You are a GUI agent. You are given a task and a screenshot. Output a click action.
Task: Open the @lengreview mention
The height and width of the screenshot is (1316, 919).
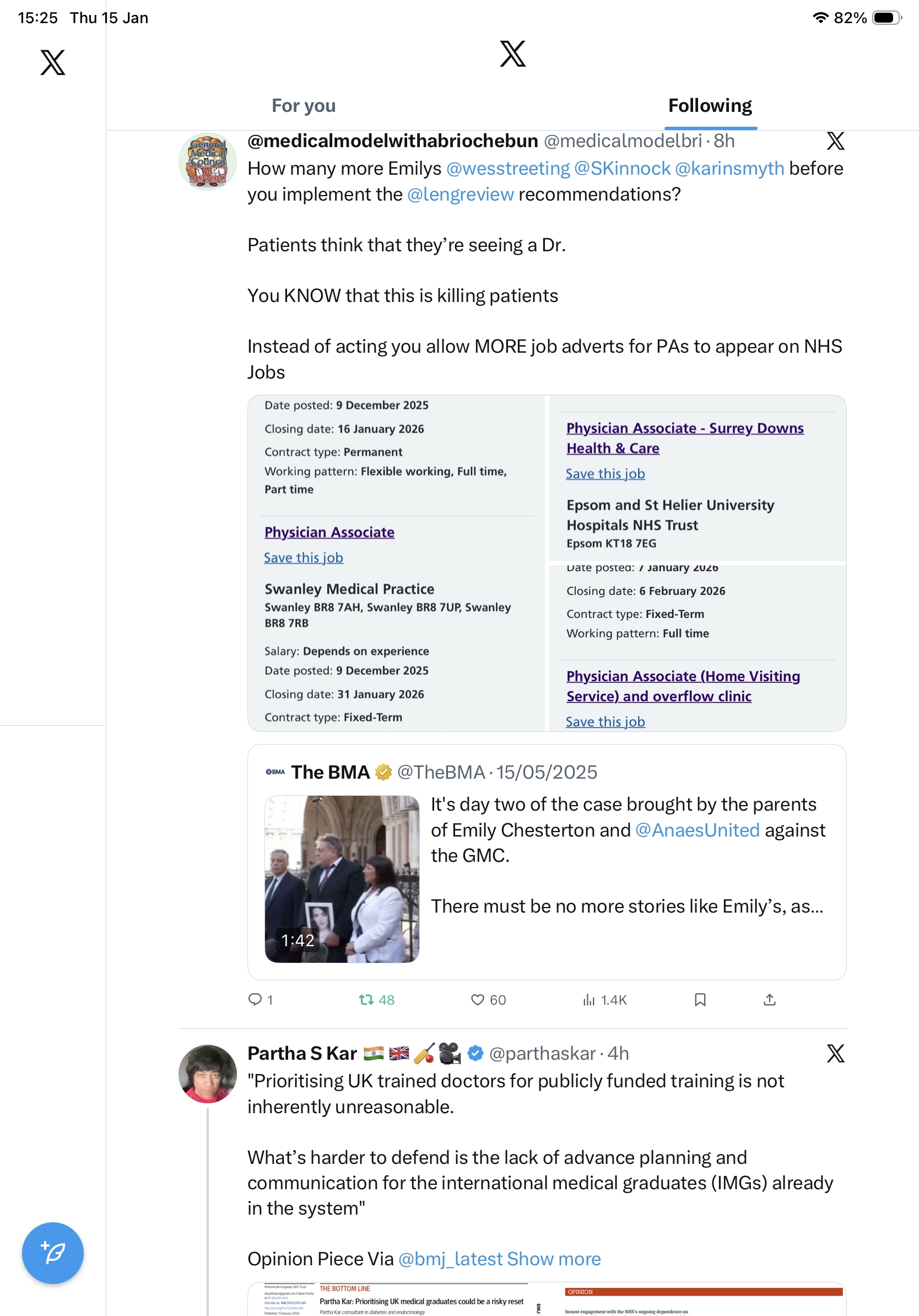click(x=460, y=195)
